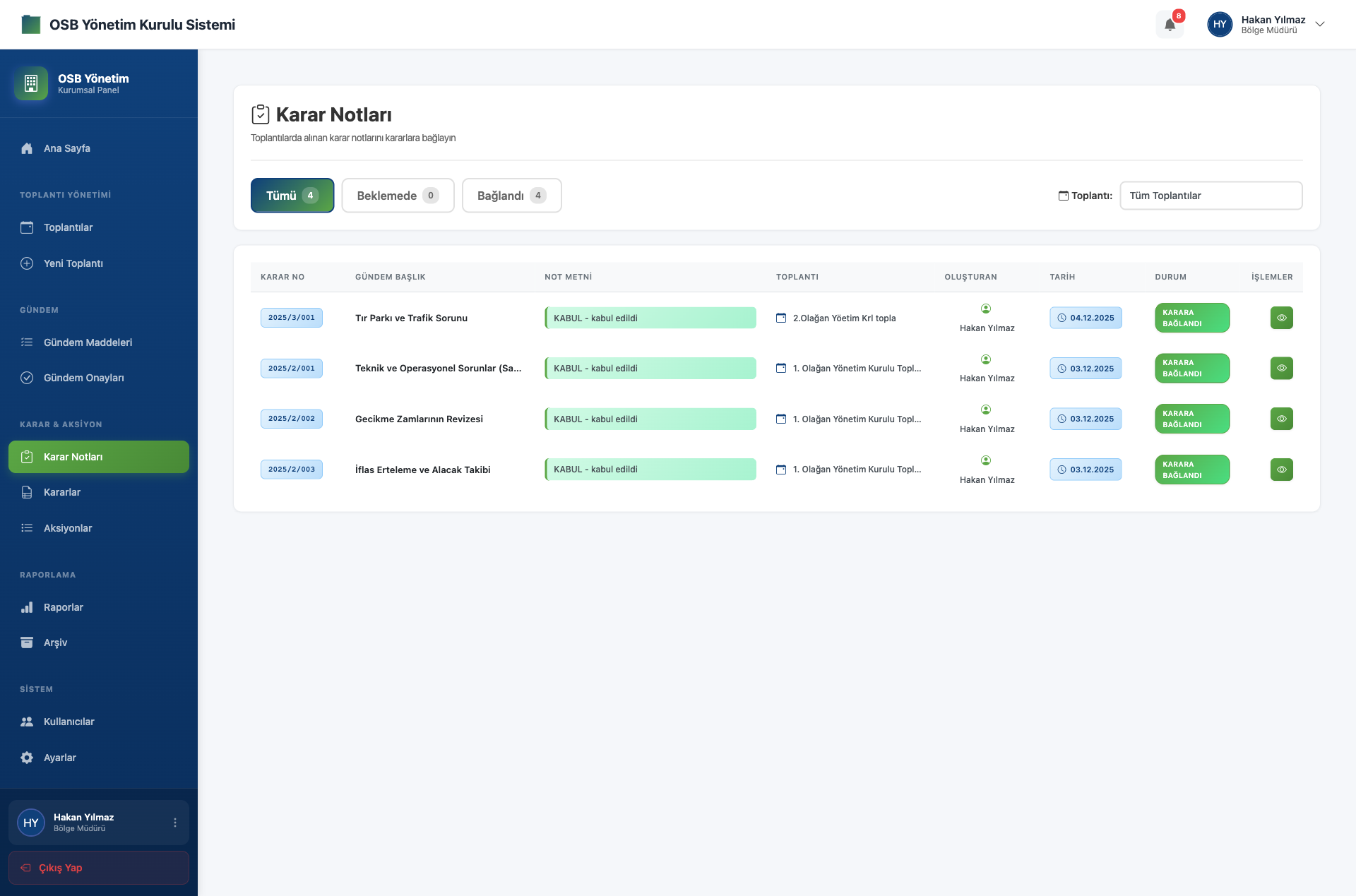The height and width of the screenshot is (896, 1356).
Task: Click the Raporlar bar chart icon
Action: 27,607
